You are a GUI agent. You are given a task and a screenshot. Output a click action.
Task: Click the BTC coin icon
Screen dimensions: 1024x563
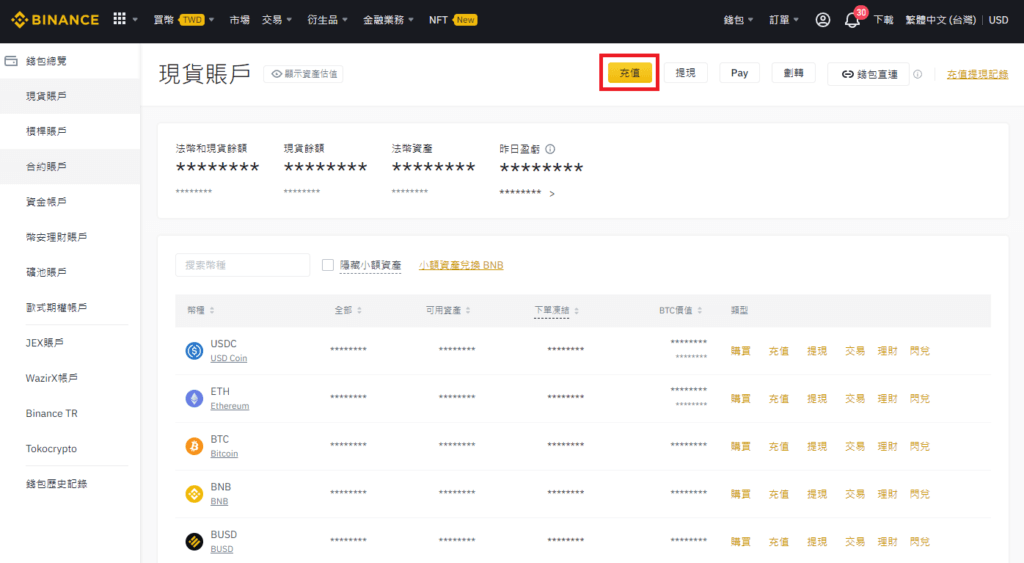coord(194,446)
